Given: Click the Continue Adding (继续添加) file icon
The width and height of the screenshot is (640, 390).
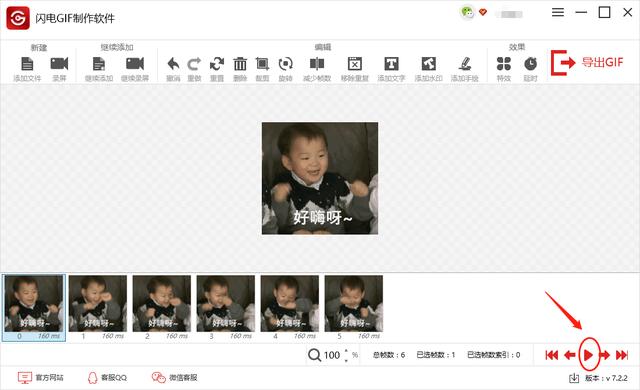Looking at the screenshot, I should [x=99, y=64].
